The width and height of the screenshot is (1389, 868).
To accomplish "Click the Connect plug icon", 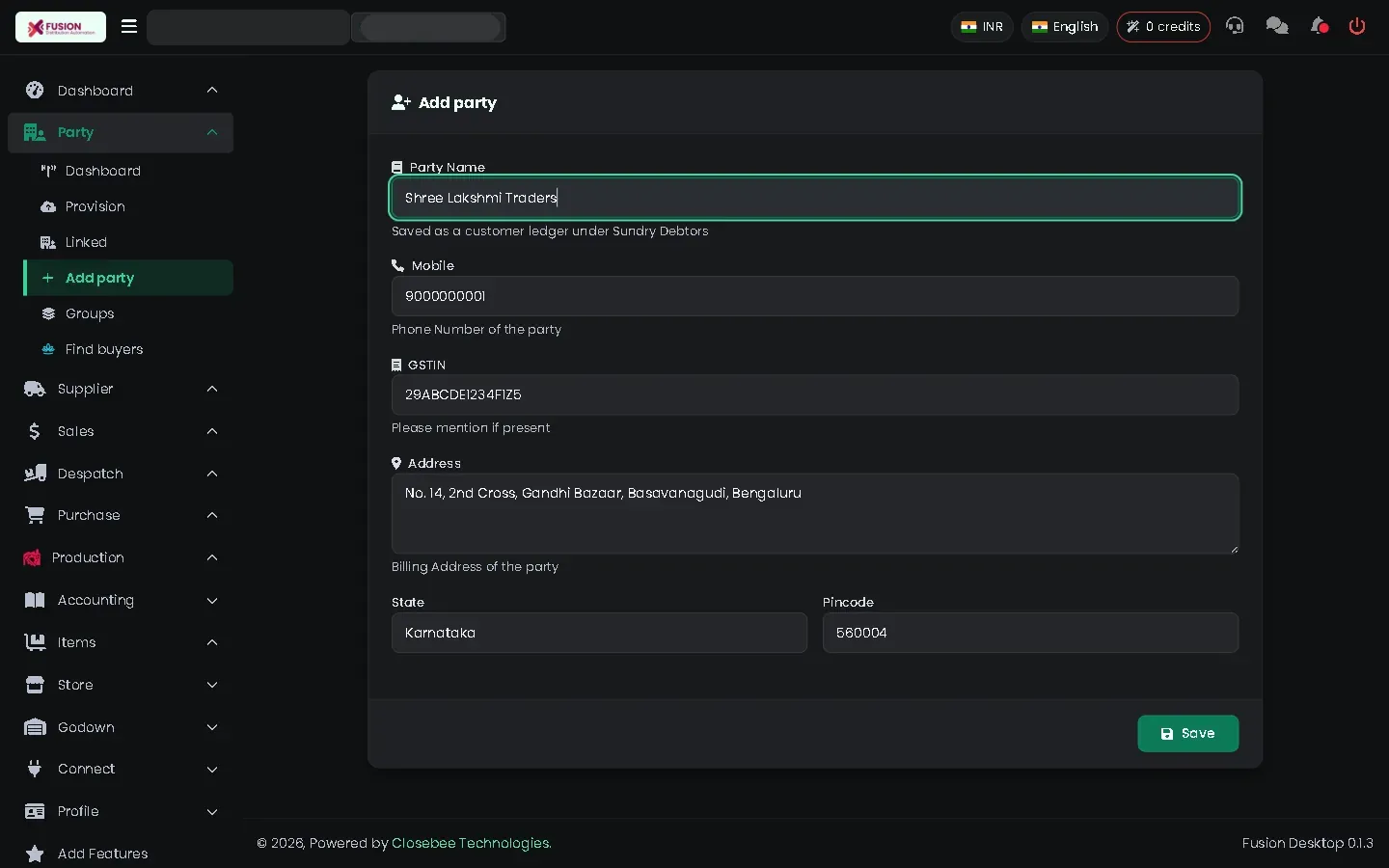I will pyautogui.click(x=35, y=769).
